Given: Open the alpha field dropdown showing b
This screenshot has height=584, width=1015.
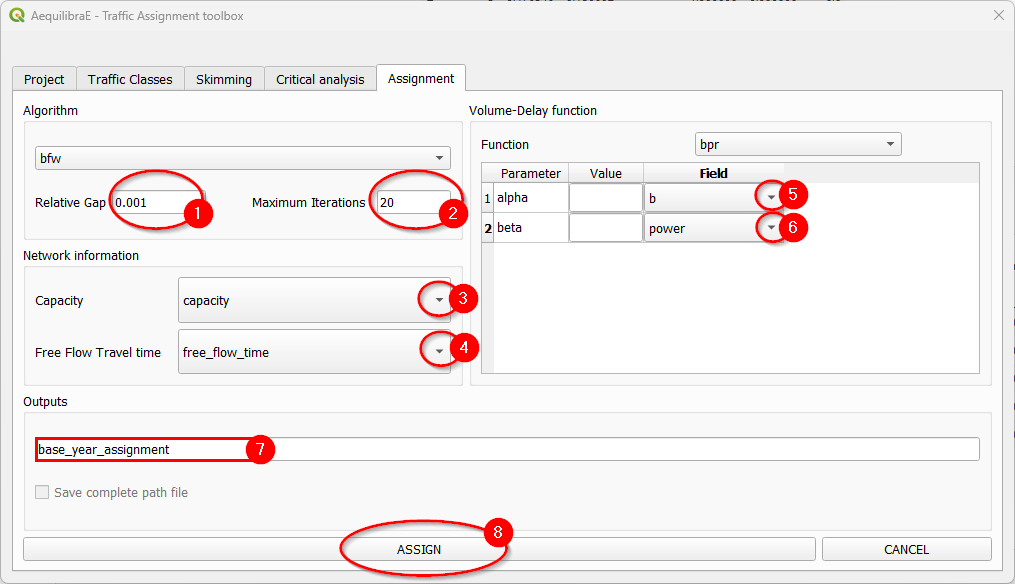Looking at the screenshot, I should 770,198.
